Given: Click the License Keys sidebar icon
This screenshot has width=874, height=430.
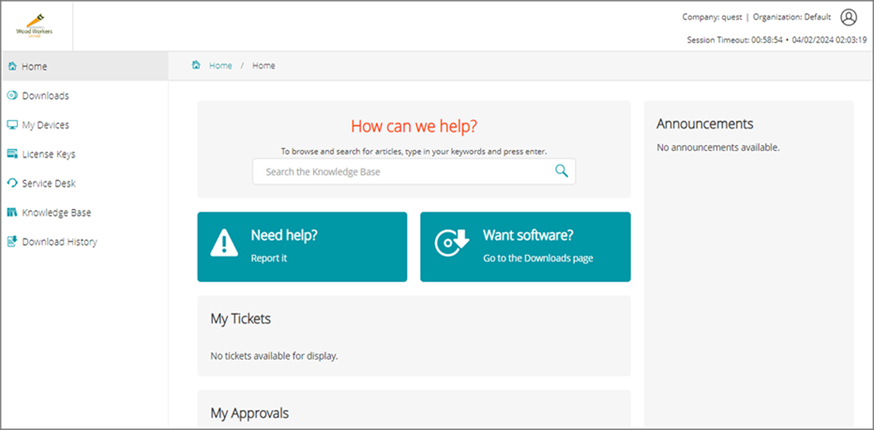Looking at the screenshot, I should pyautogui.click(x=12, y=154).
